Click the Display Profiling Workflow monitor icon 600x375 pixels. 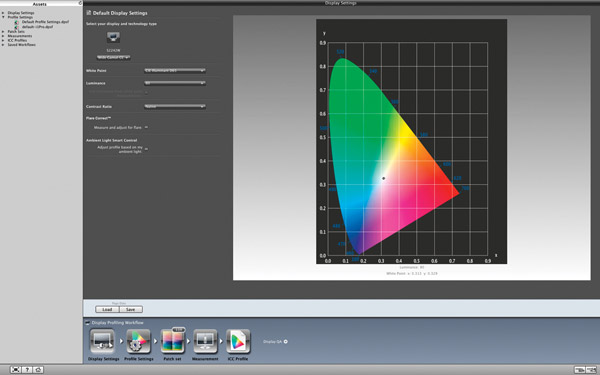point(87,323)
